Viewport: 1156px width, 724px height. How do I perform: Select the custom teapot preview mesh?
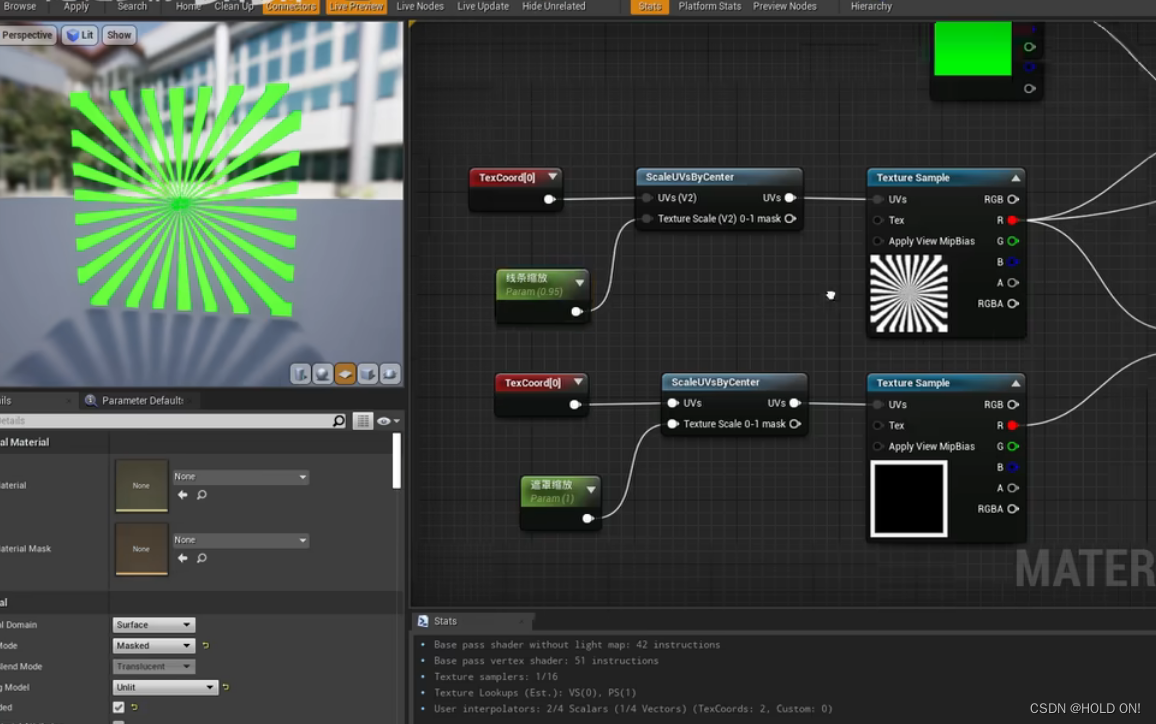(x=388, y=373)
